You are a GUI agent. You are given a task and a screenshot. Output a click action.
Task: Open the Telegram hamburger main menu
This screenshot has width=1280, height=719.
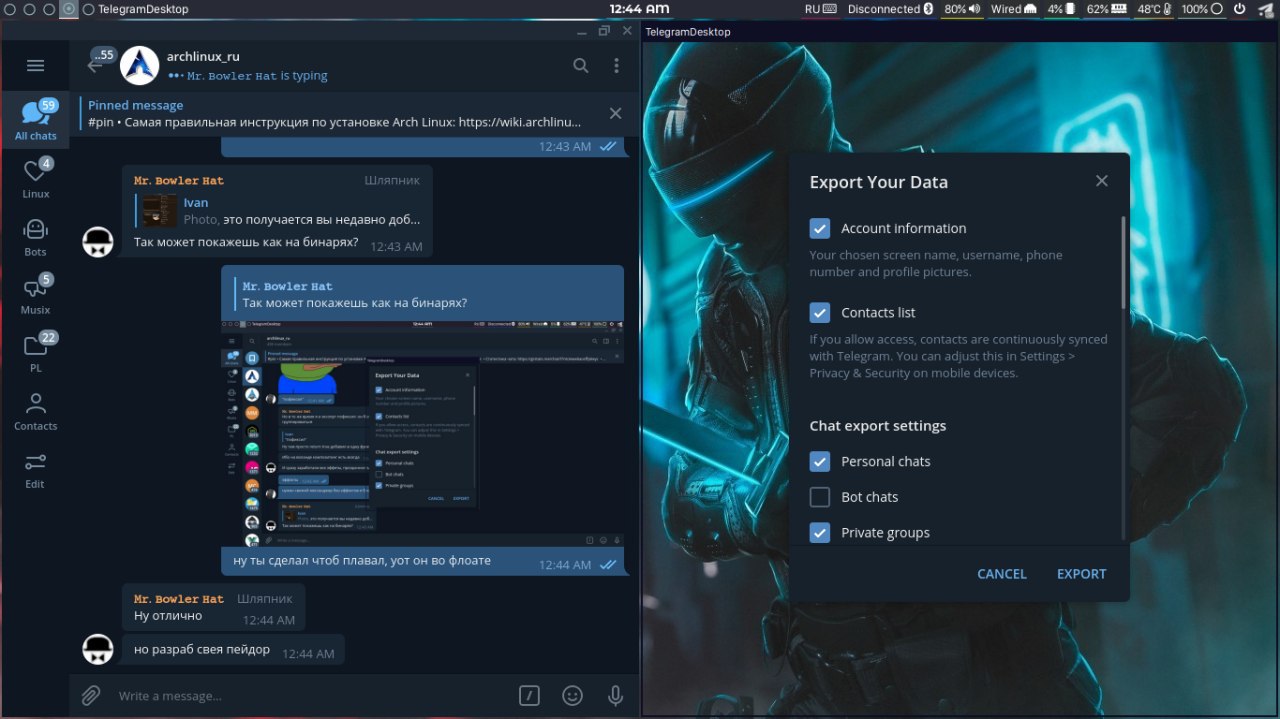(x=35, y=66)
